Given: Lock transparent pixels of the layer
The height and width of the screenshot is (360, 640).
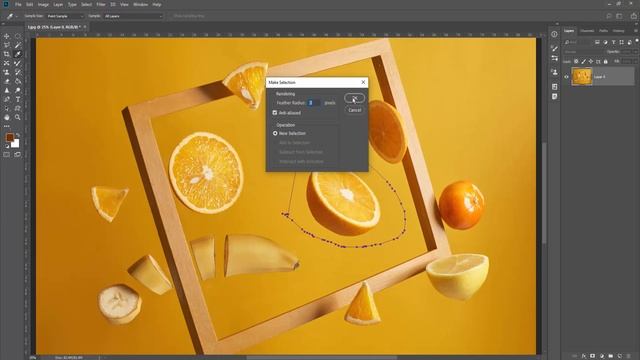Looking at the screenshot, I should (576, 61).
